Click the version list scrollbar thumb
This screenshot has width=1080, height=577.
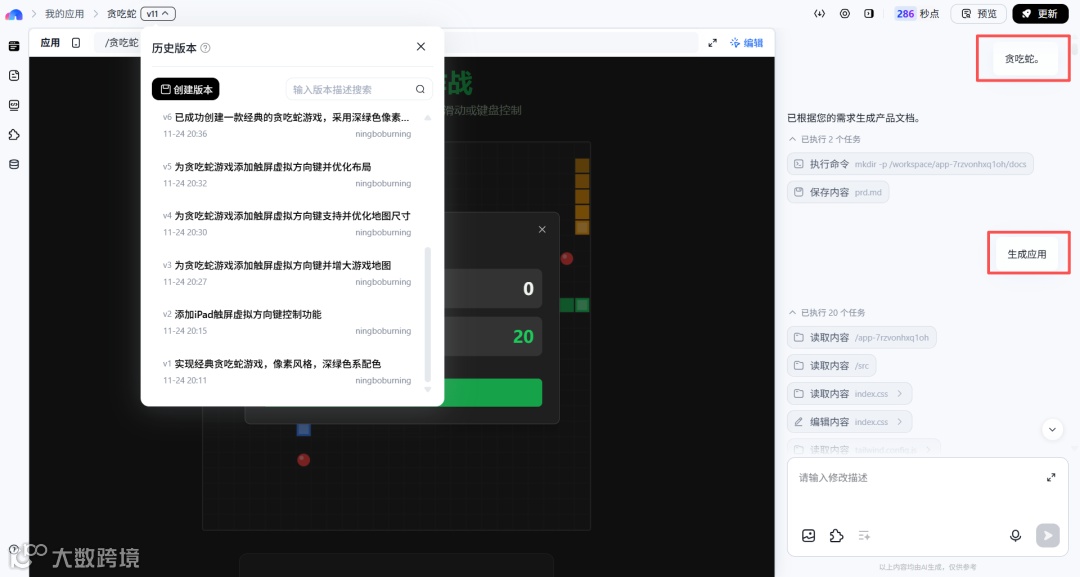pos(428,315)
